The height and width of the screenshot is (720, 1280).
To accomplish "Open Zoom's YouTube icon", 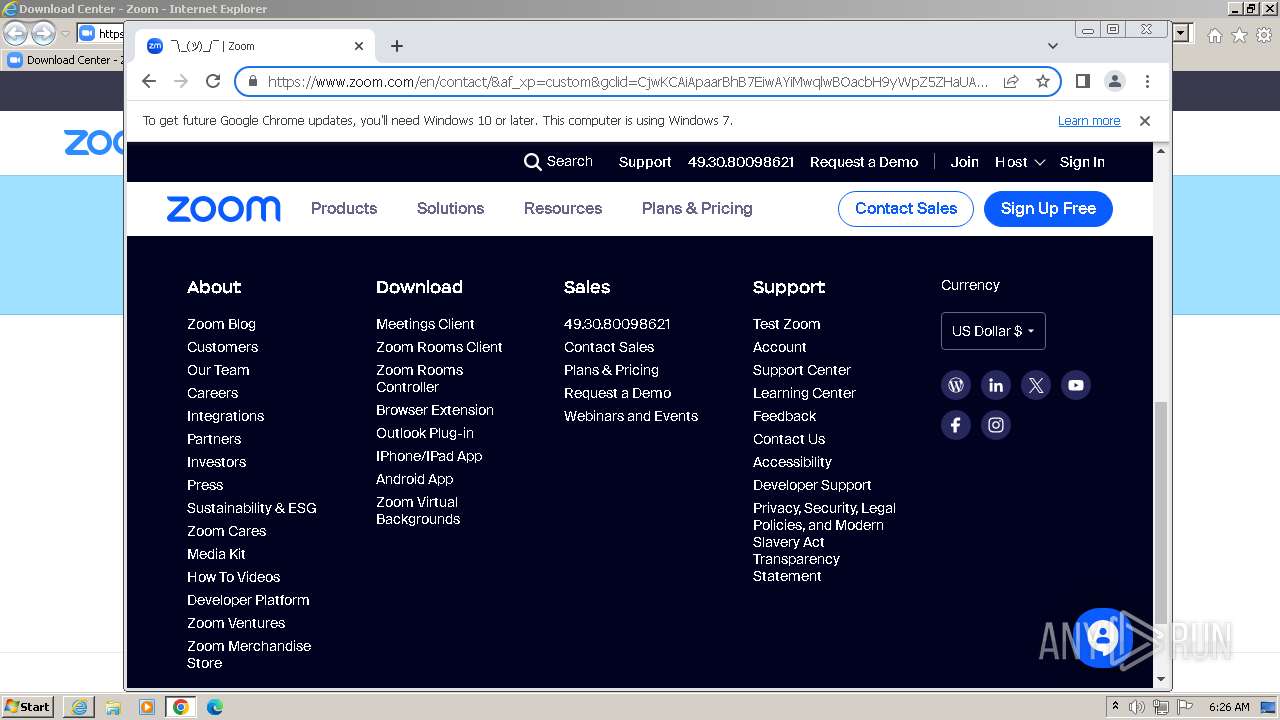I will pos(1076,385).
